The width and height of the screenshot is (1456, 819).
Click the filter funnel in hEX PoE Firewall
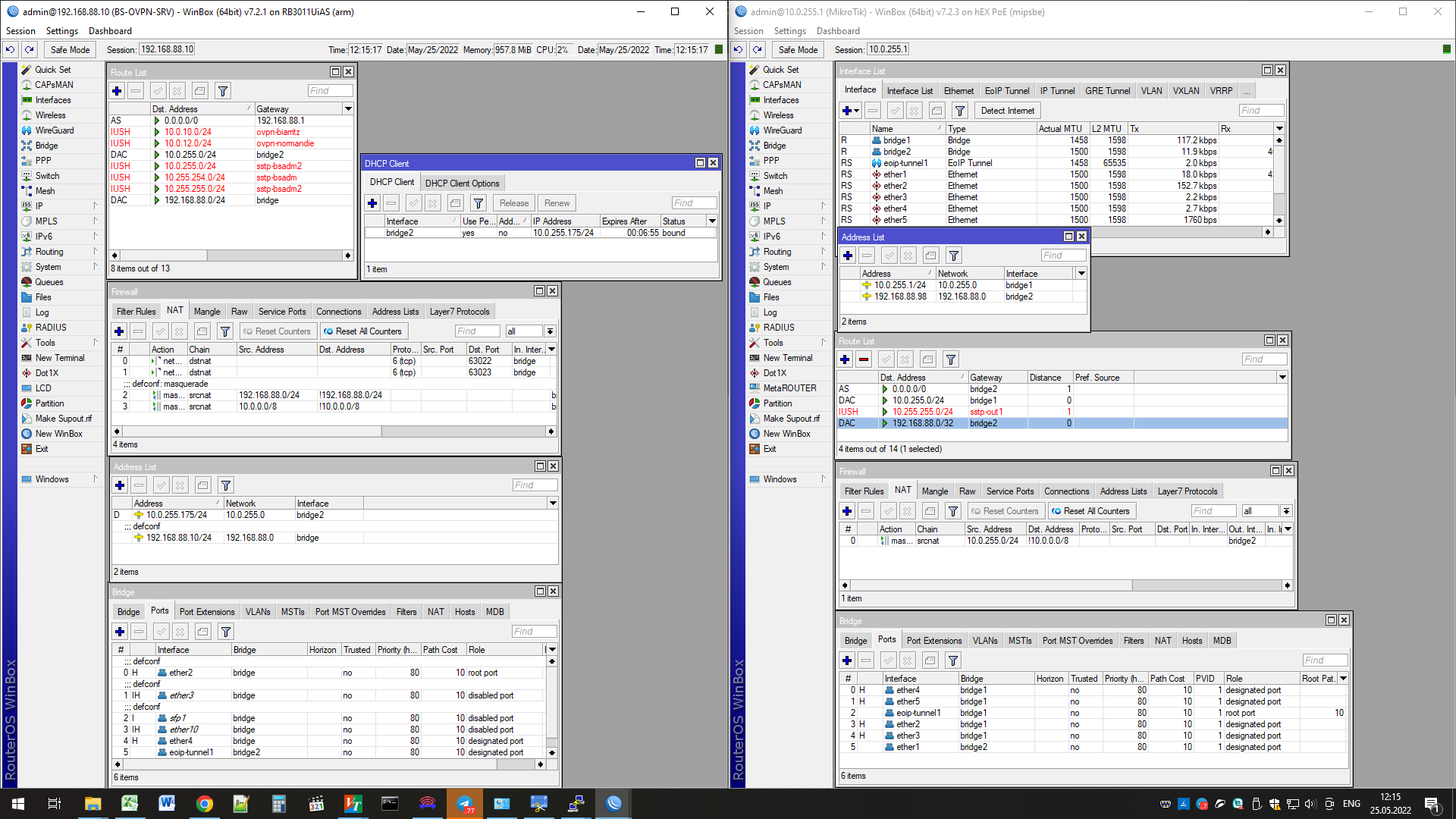tap(952, 511)
